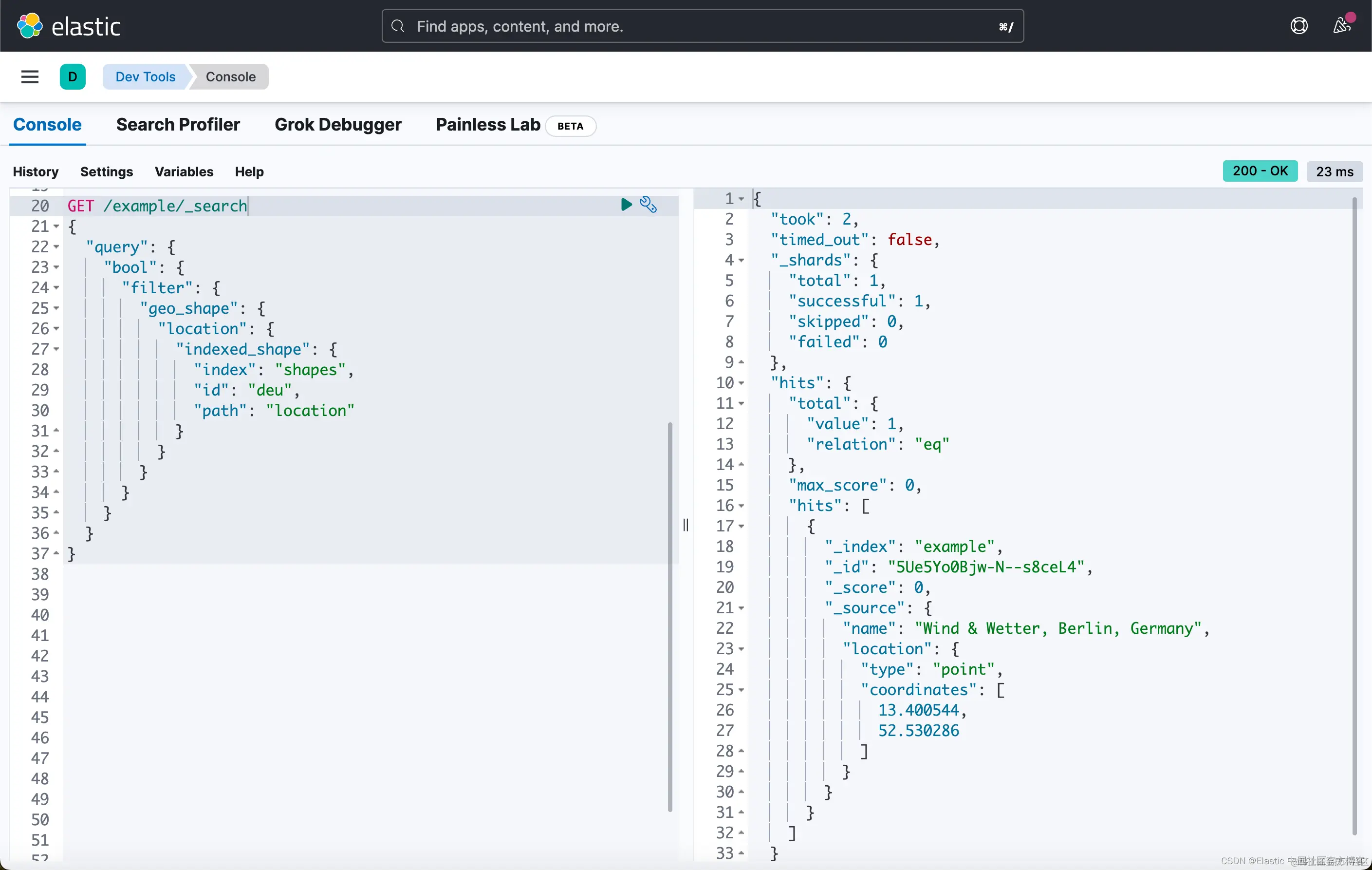Fold the response "_source" object arrow
Image resolution: width=1372 pixels, height=870 pixels.
click(x=742, y=608)
